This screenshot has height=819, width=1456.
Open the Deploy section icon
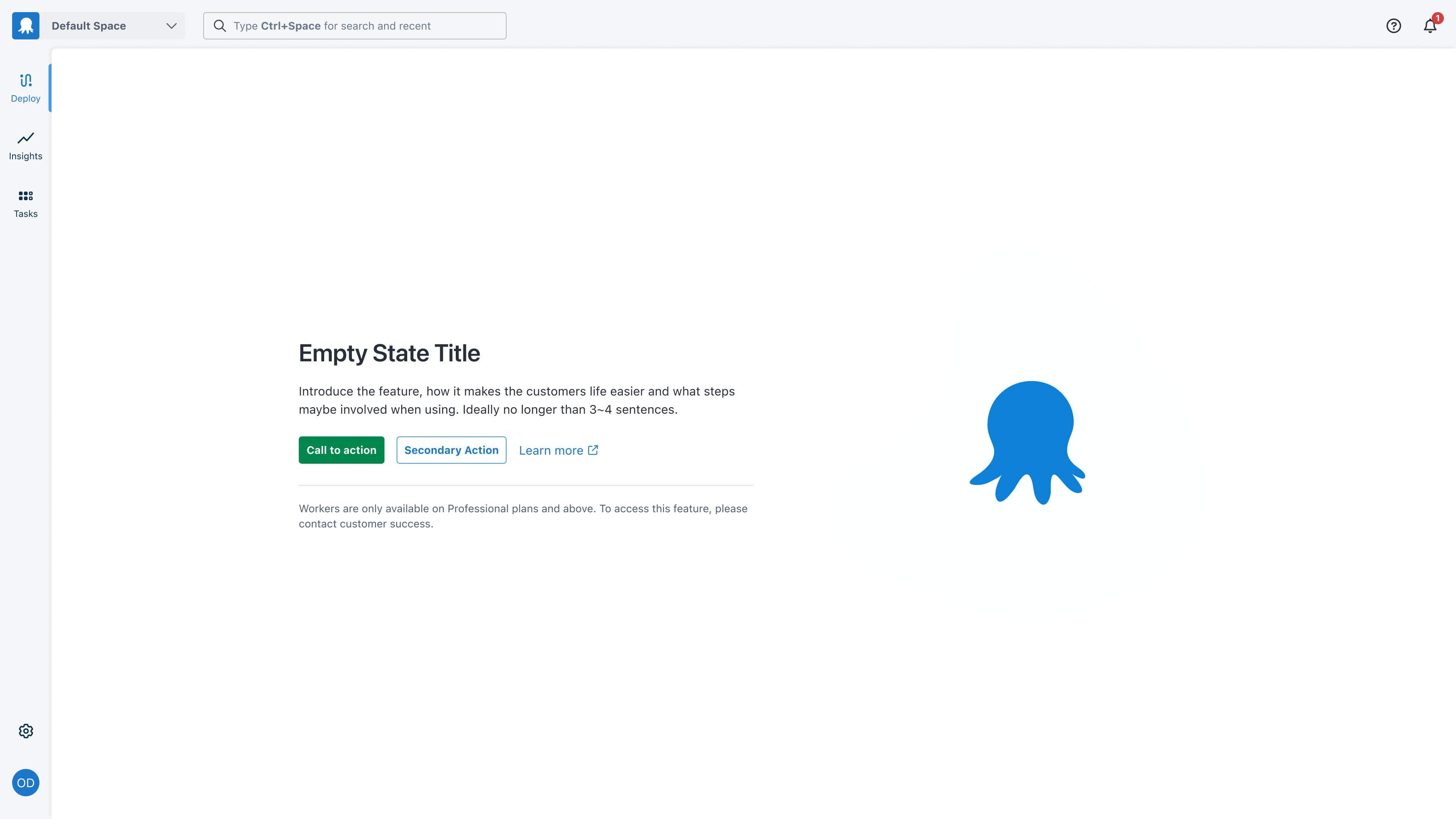coord(25,80)
